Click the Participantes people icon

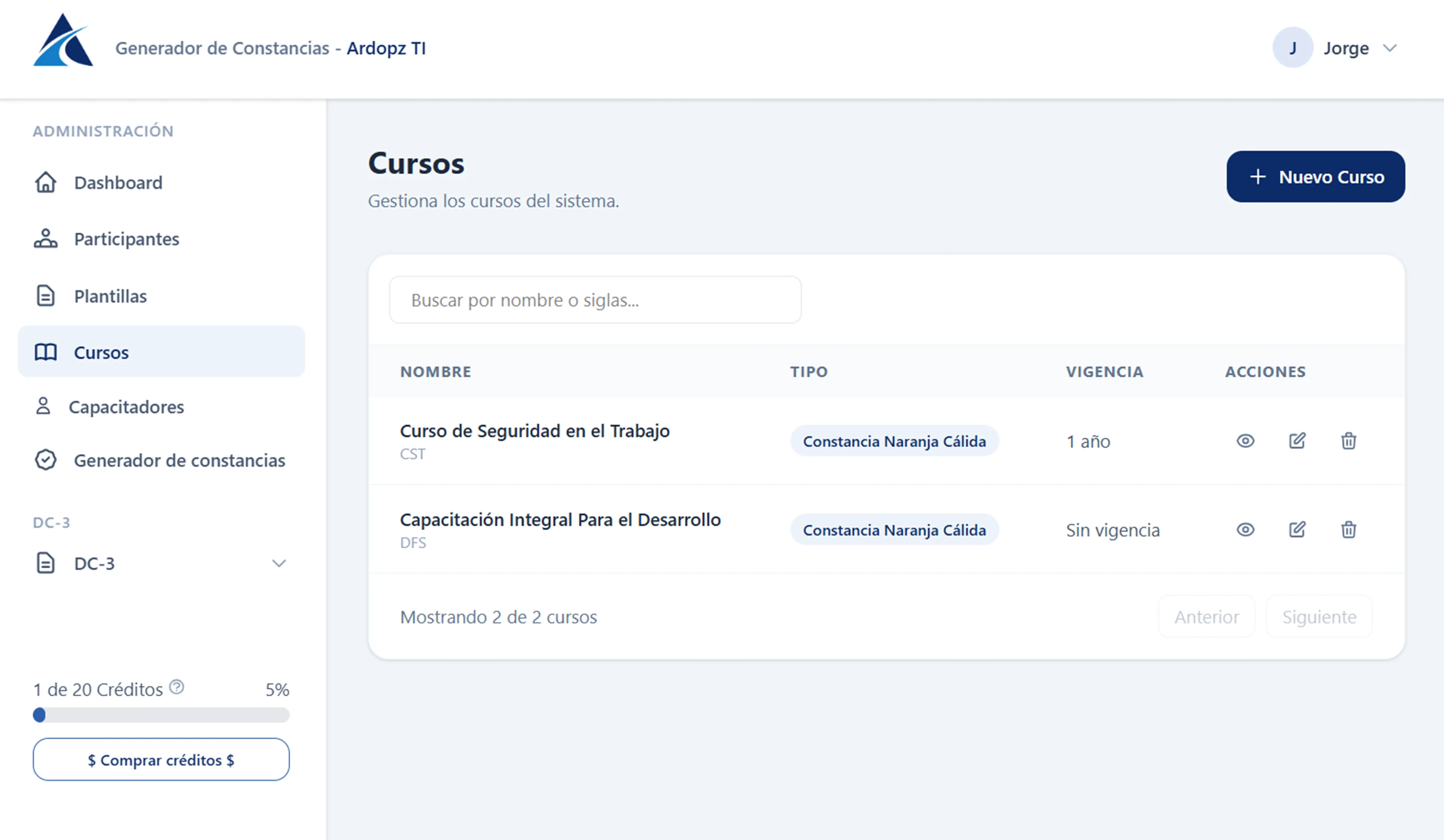pyautogui.click(x=46, y=239)
